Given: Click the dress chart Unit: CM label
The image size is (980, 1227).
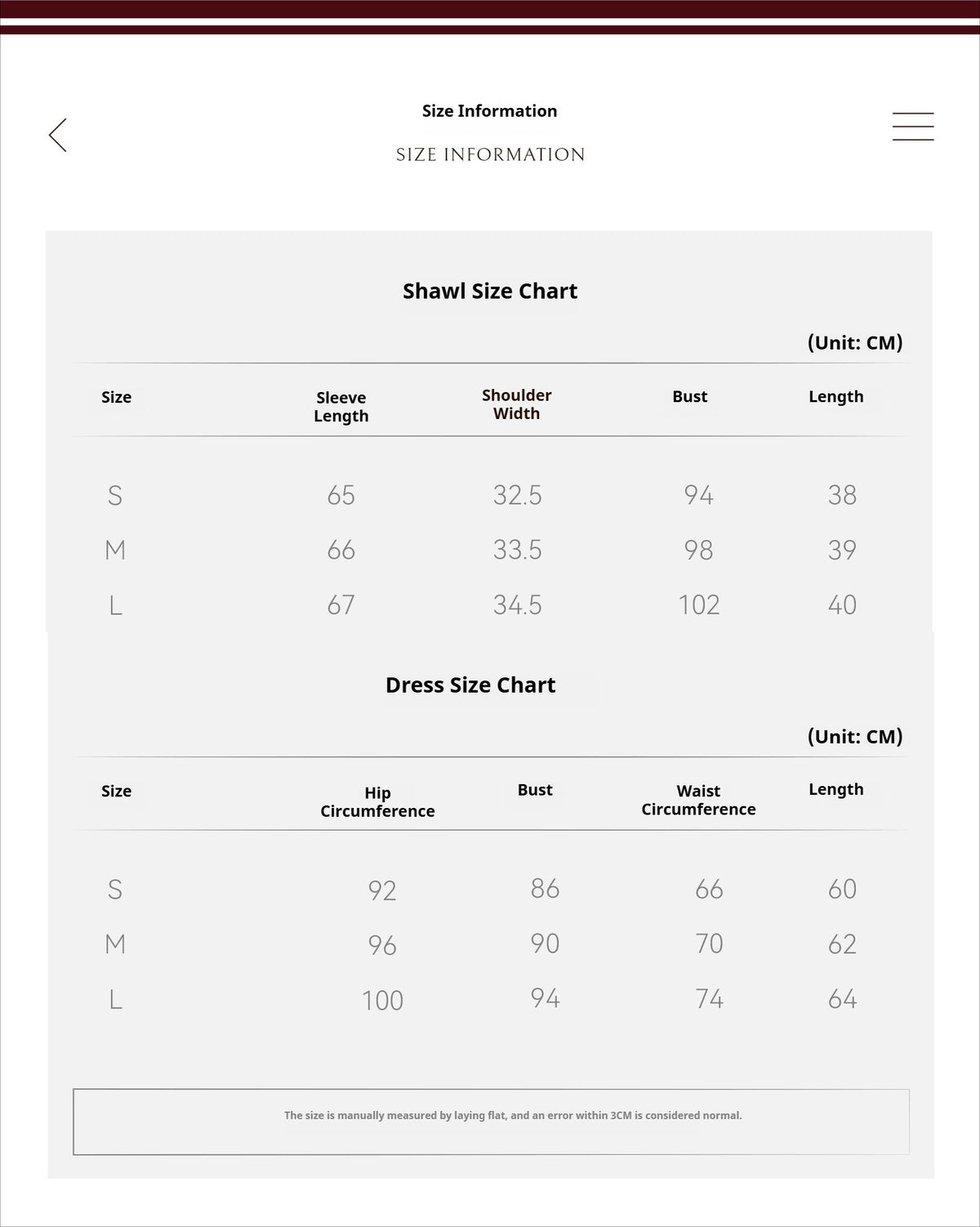Looking at the screenshot, I should pos(855,736).
